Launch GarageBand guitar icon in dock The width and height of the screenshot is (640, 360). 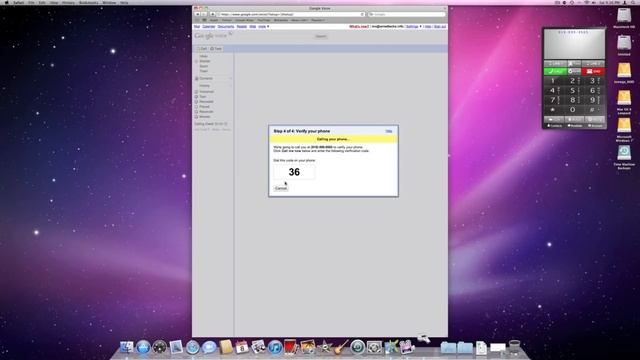341,347
